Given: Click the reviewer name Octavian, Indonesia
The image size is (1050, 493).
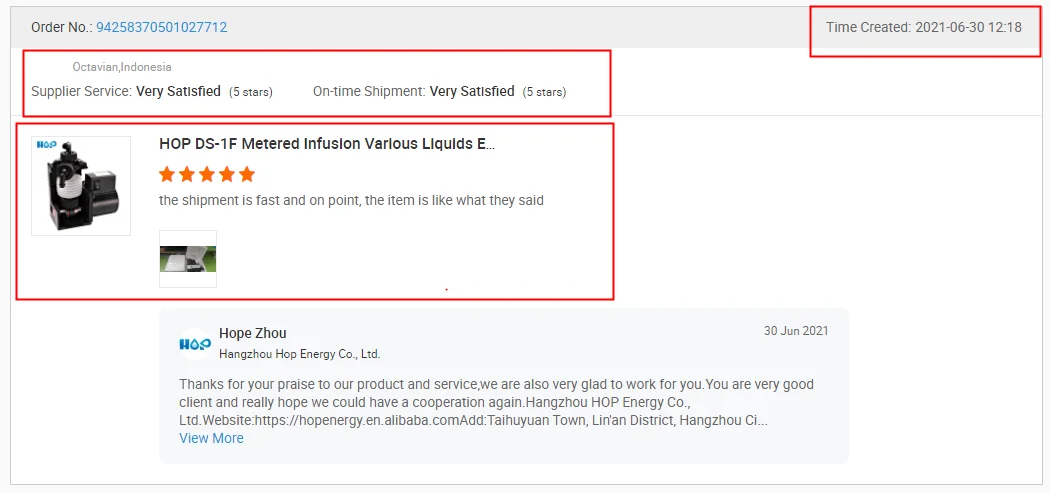Looking at the screenshot, I should 122,67.
